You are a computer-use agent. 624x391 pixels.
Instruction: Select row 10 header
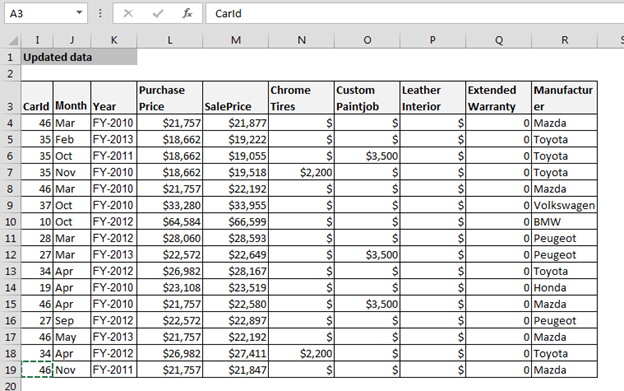pyautogui.click(x=10, y=222)
